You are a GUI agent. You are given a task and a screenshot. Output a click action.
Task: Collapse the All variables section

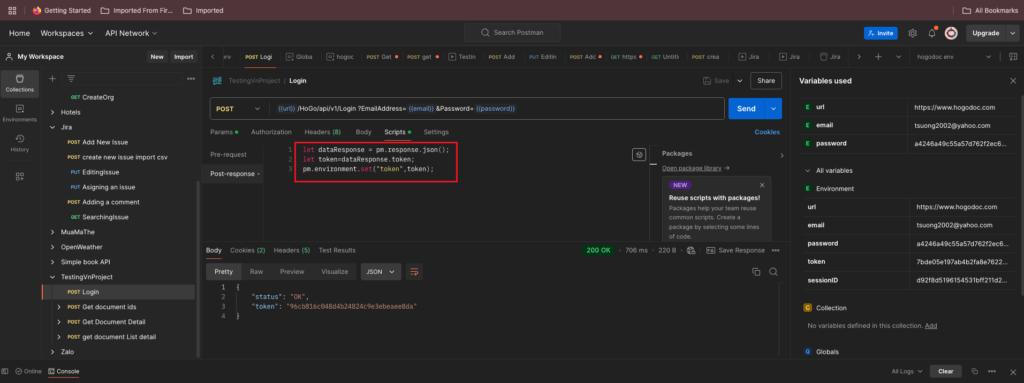tap(808, 171)
